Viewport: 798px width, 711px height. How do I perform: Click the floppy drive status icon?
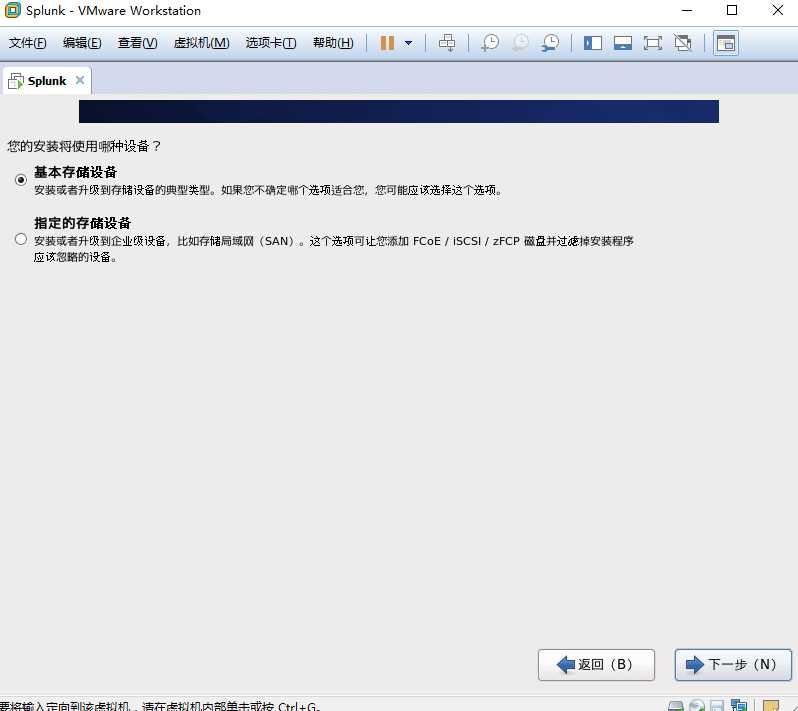point(717,706)
